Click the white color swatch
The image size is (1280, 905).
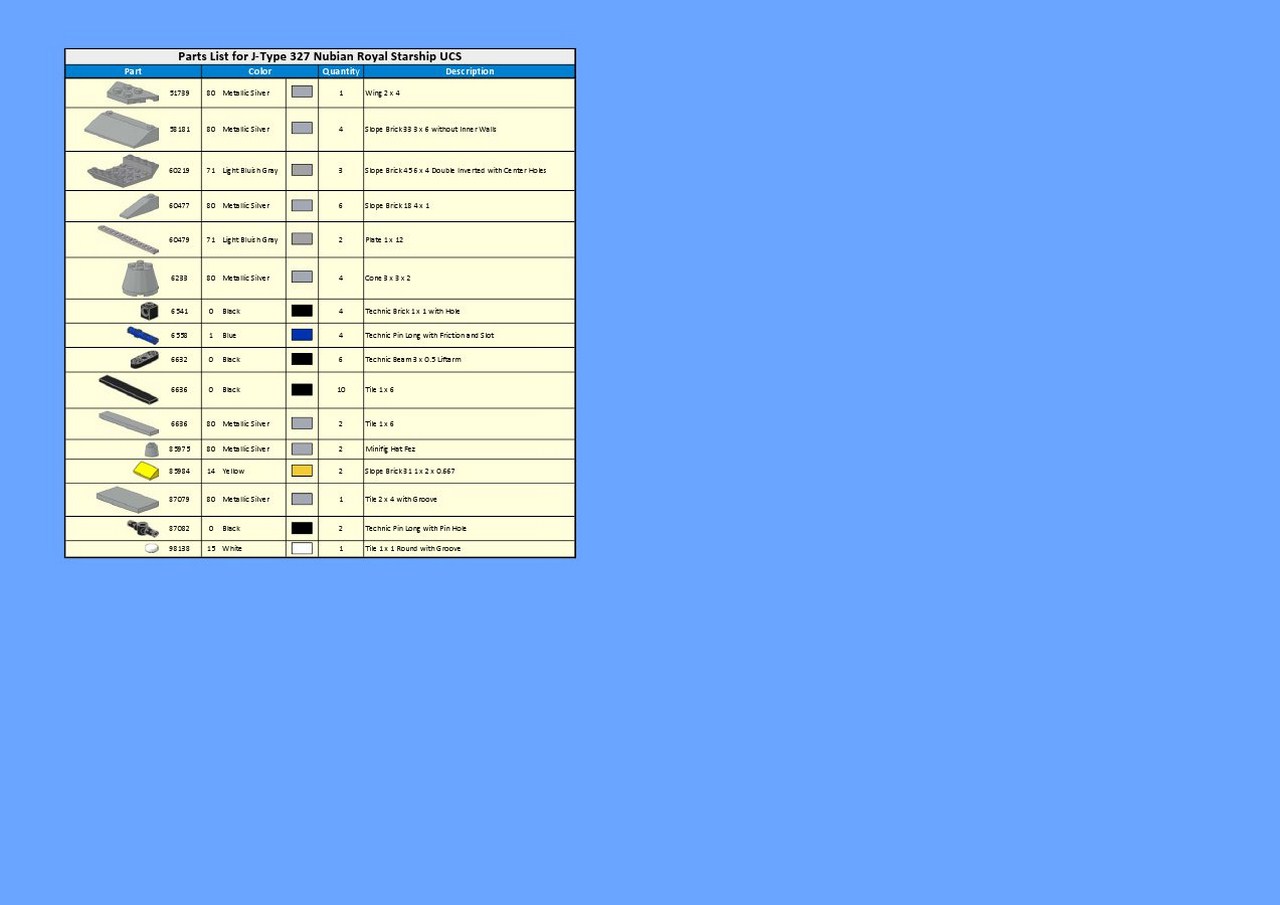(302, 548)
